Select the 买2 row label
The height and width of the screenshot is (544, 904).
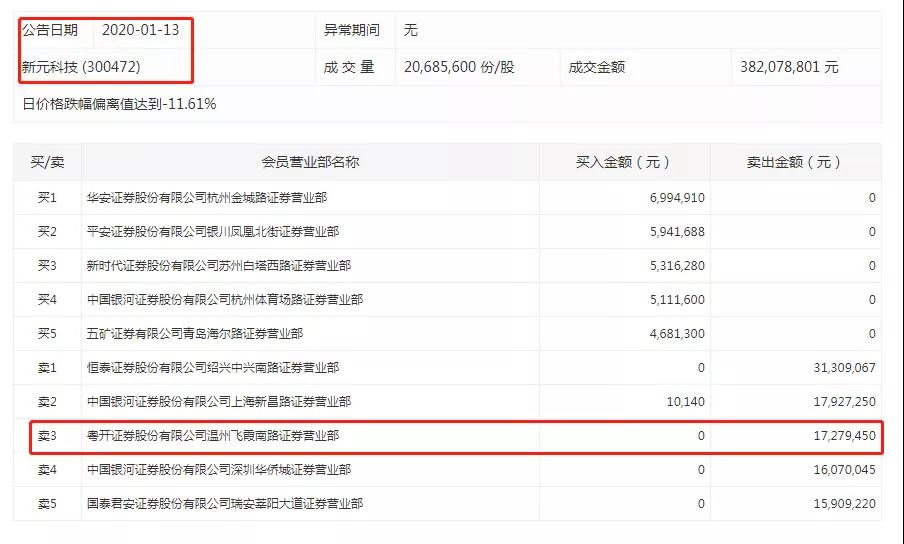click(47, 232)
